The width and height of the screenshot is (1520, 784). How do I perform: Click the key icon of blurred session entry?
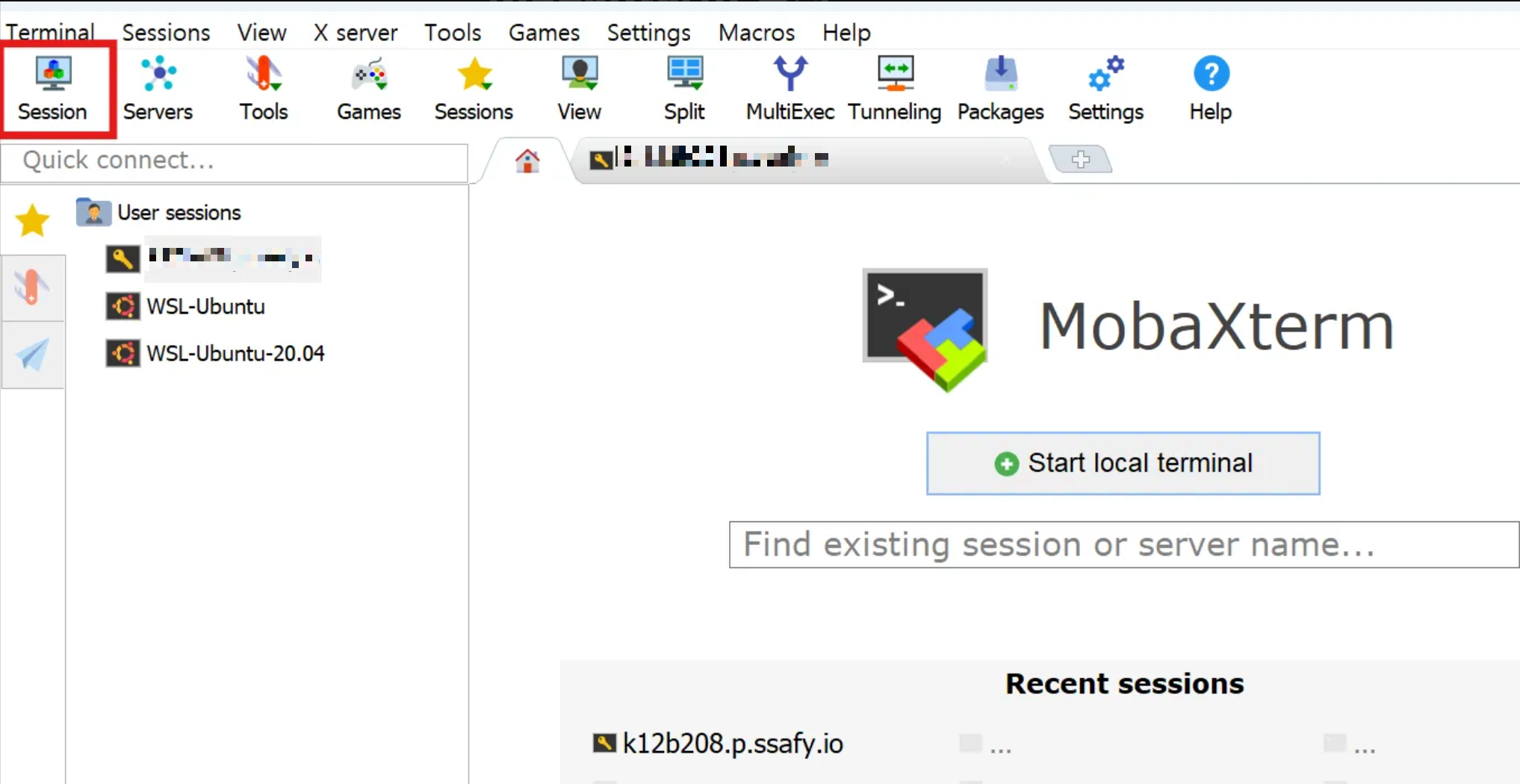coord(122,259)
